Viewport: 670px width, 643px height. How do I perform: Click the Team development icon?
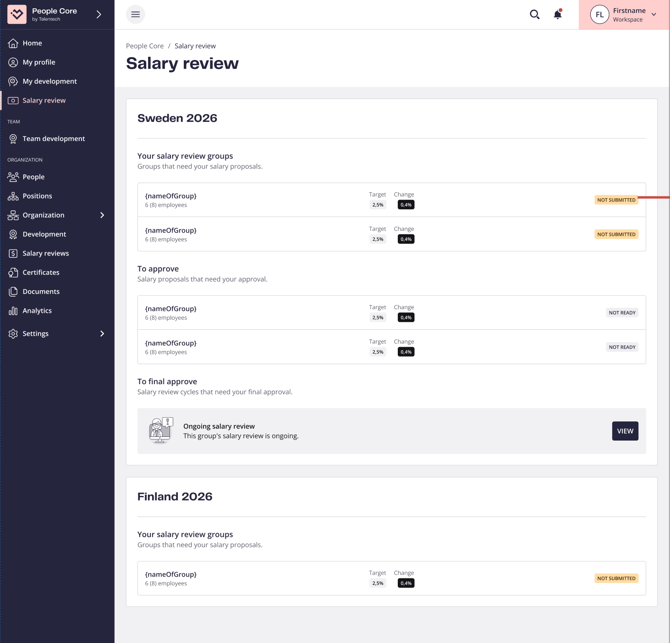coord(13,139)
